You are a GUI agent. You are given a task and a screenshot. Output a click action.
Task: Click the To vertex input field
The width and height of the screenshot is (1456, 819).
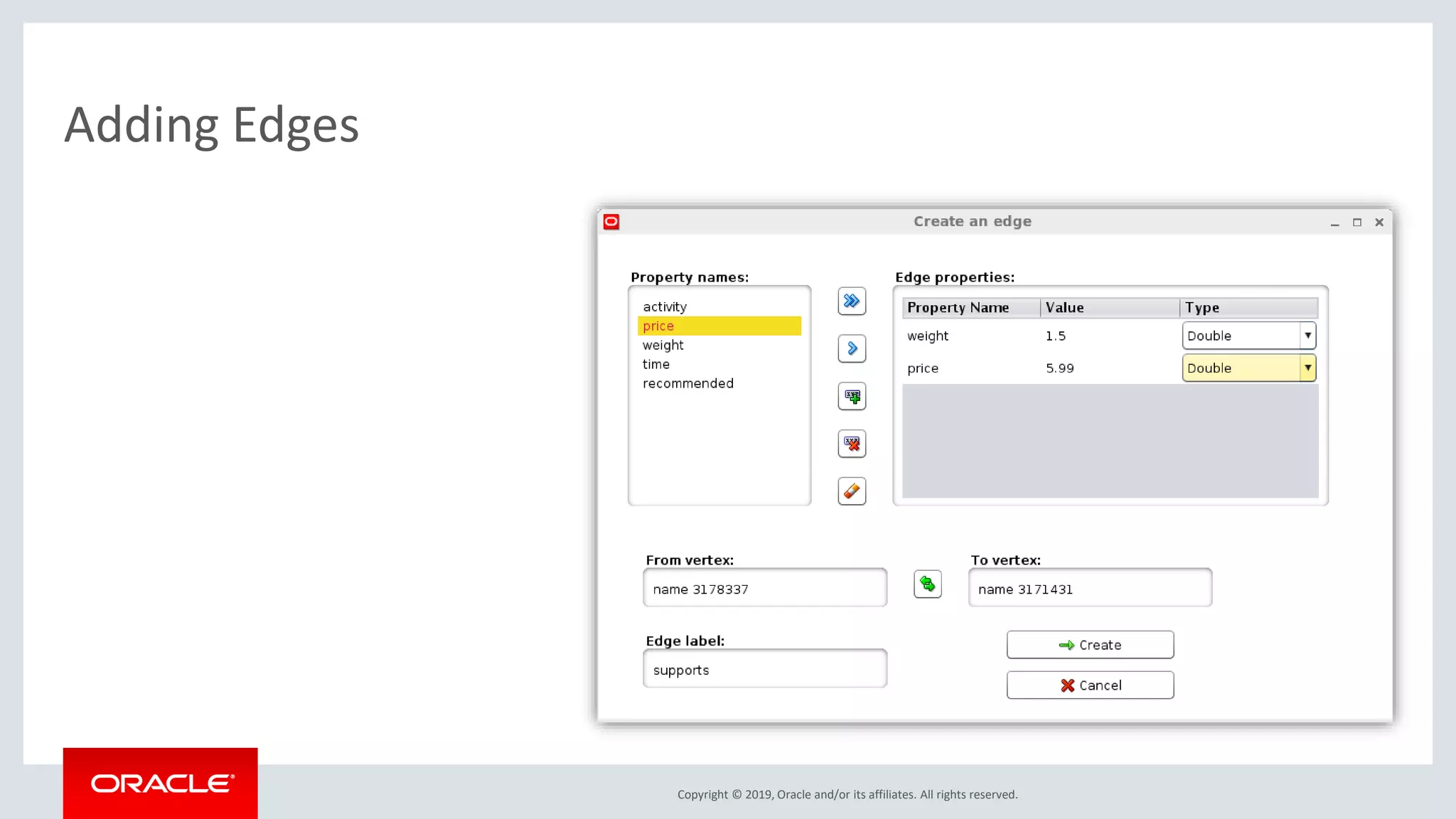click(x=1089, y=589)
